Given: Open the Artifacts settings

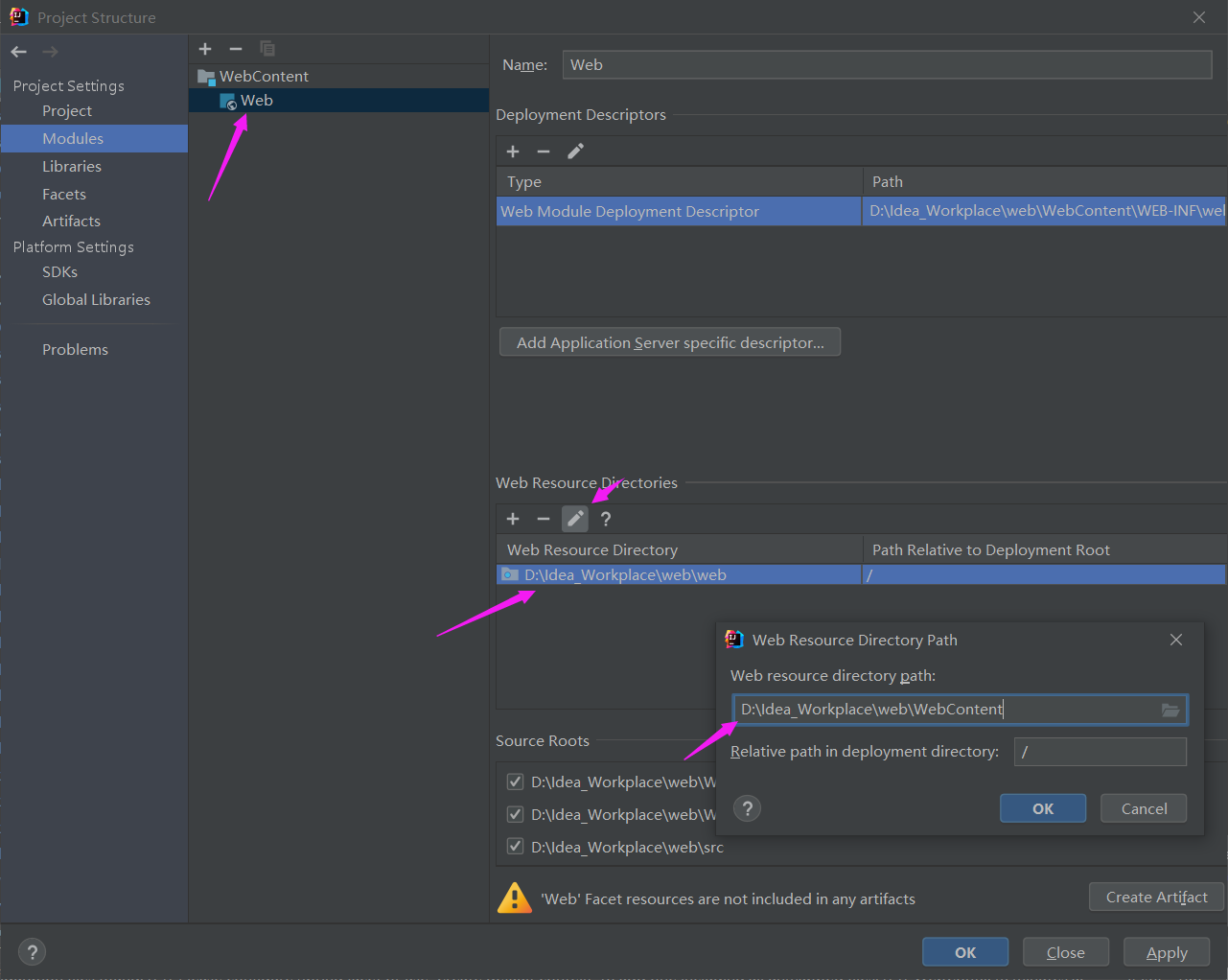Looking at the screenshot, I should click(71, 221).
